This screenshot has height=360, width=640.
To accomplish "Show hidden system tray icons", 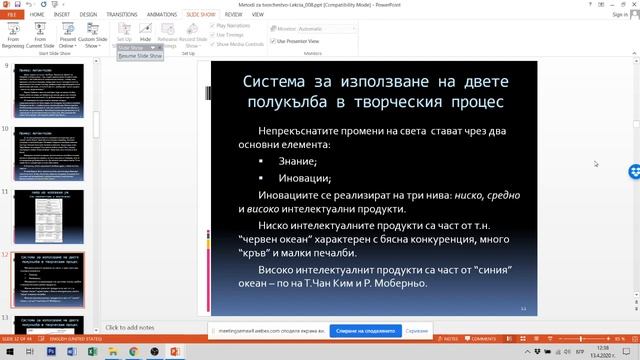I will pyautogui.click(x=527, y=351).
